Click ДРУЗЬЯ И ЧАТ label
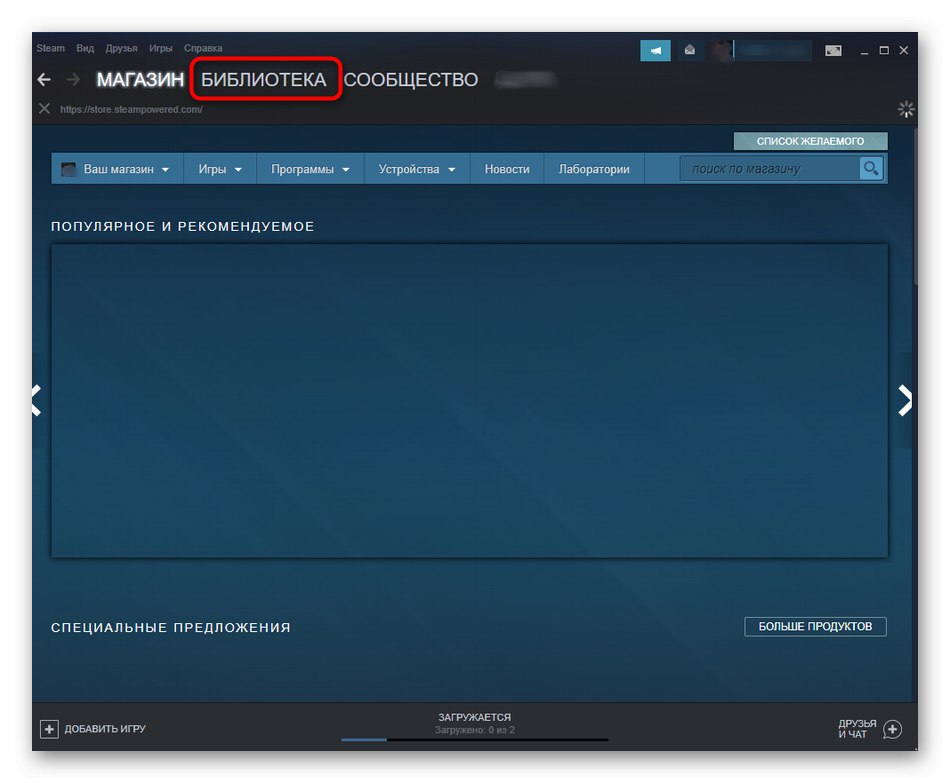Screen dimensions: 950x783 857,728
